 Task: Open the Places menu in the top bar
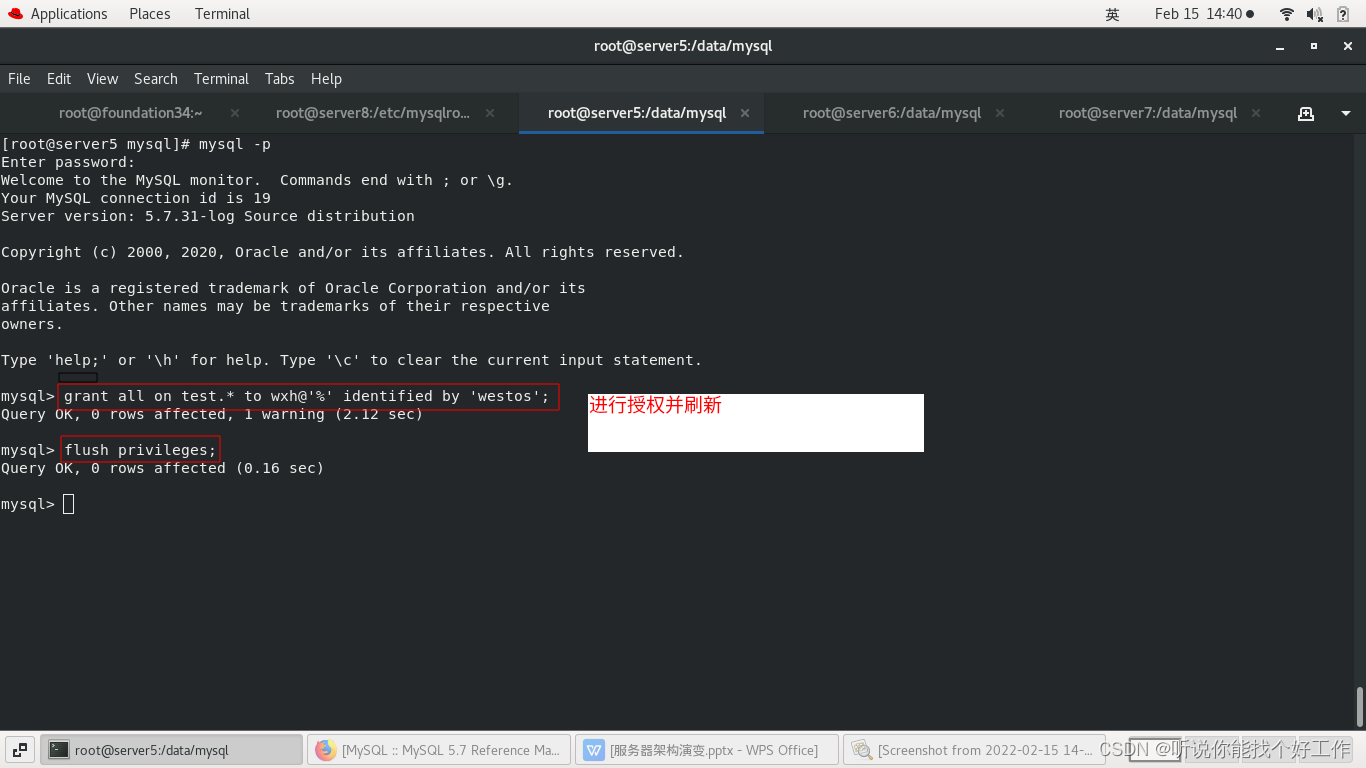click(150, 14)
